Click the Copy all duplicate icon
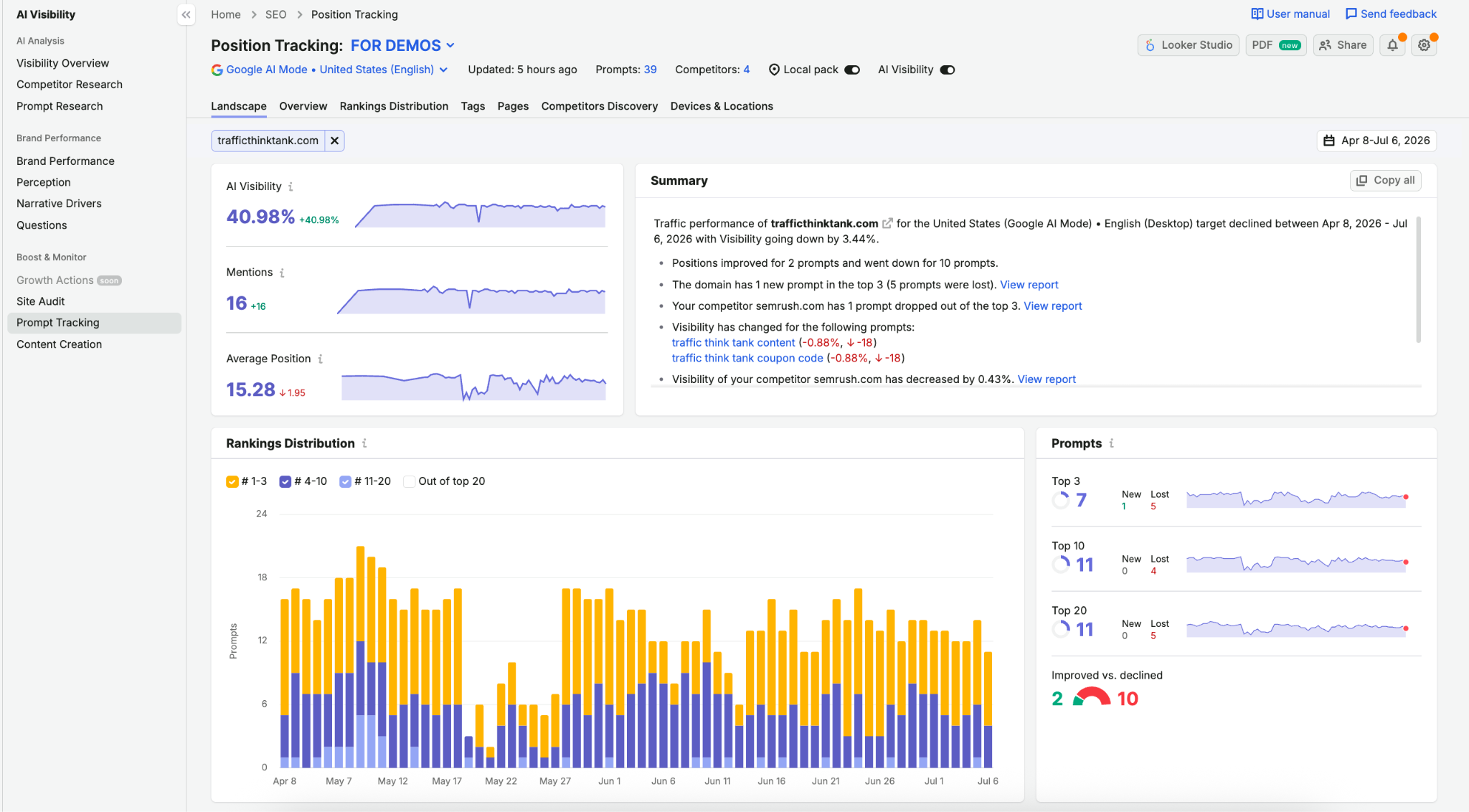Screen dimensions: 1469x812 [x=1361, y=180]
